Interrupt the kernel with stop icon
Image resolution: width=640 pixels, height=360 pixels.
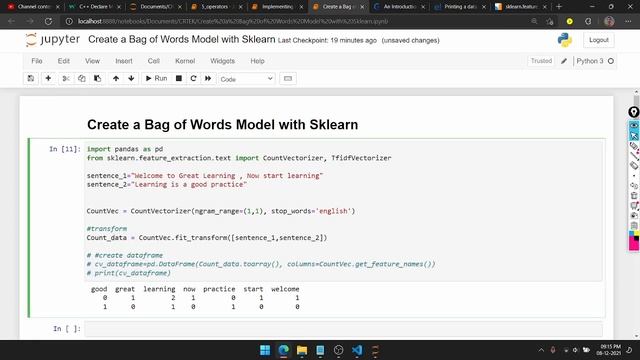tap(178, 78)
